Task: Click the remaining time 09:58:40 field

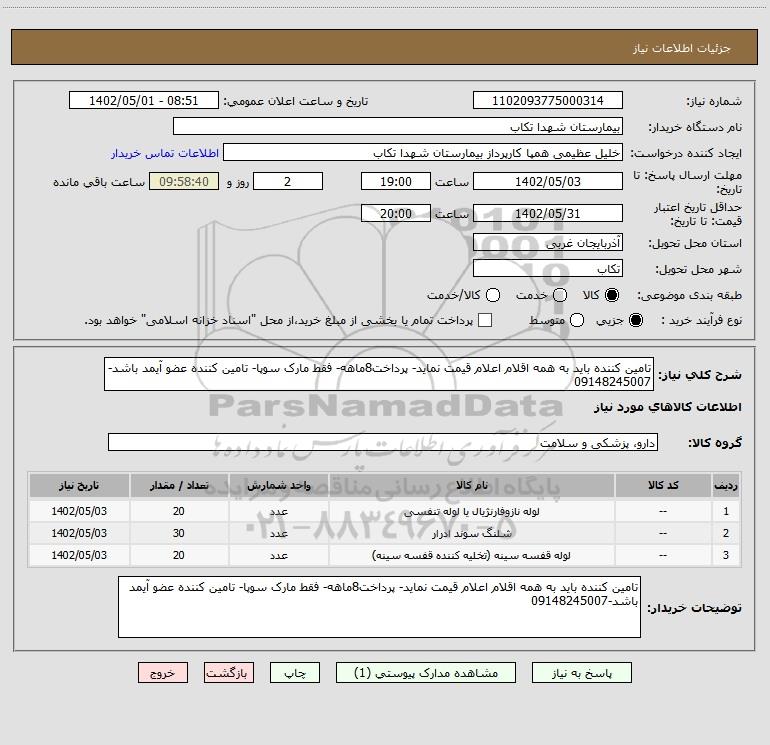Action: [184, 181]
